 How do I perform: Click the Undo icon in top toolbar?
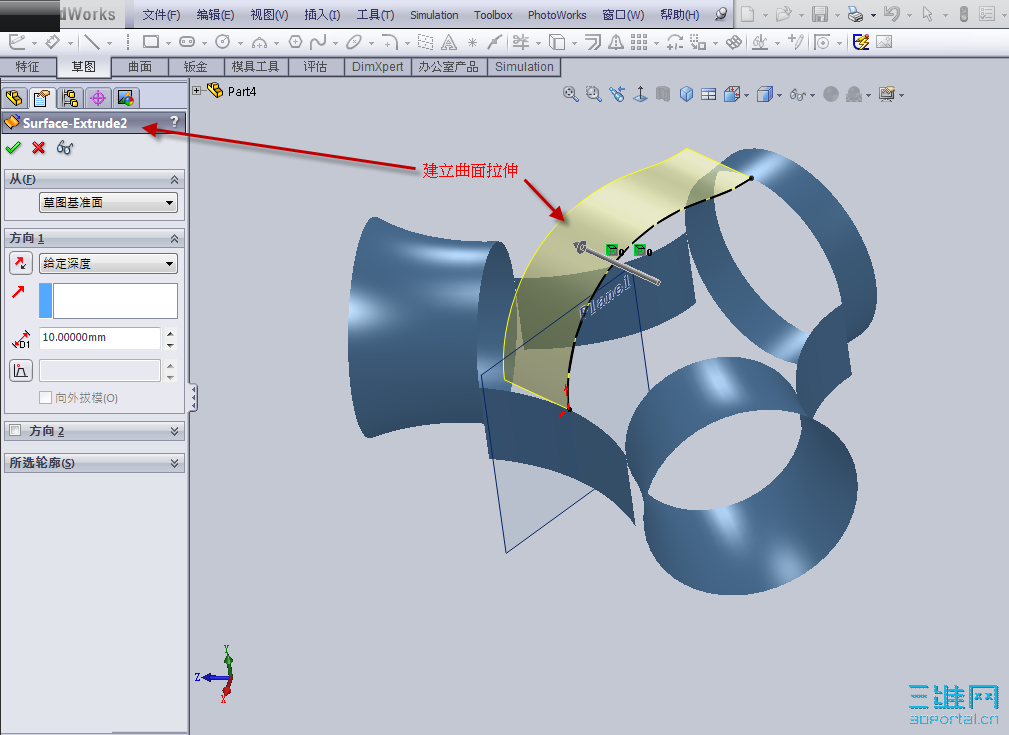pos(892,14)
